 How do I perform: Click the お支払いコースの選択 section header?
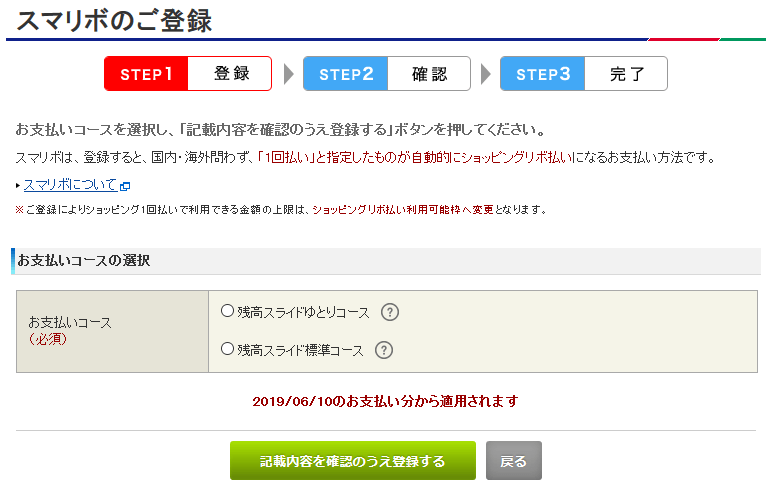coord(386,261)
